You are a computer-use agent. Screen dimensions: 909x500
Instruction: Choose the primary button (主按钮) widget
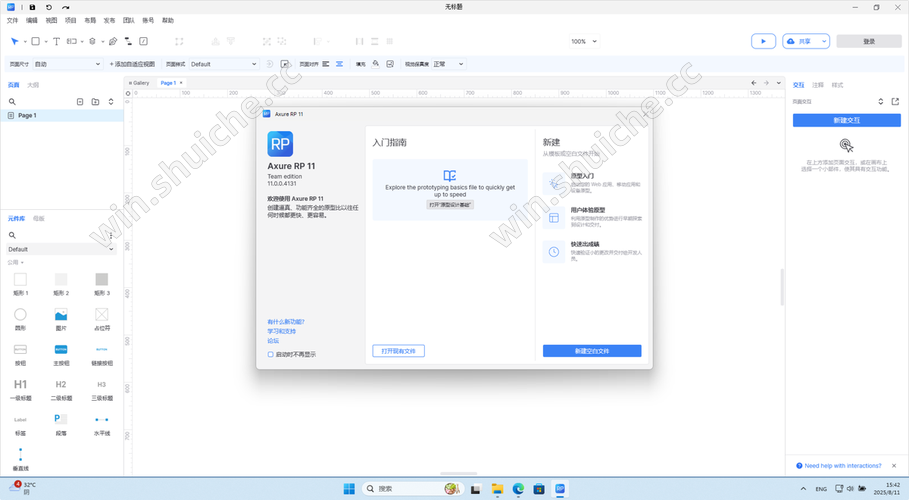61,354
